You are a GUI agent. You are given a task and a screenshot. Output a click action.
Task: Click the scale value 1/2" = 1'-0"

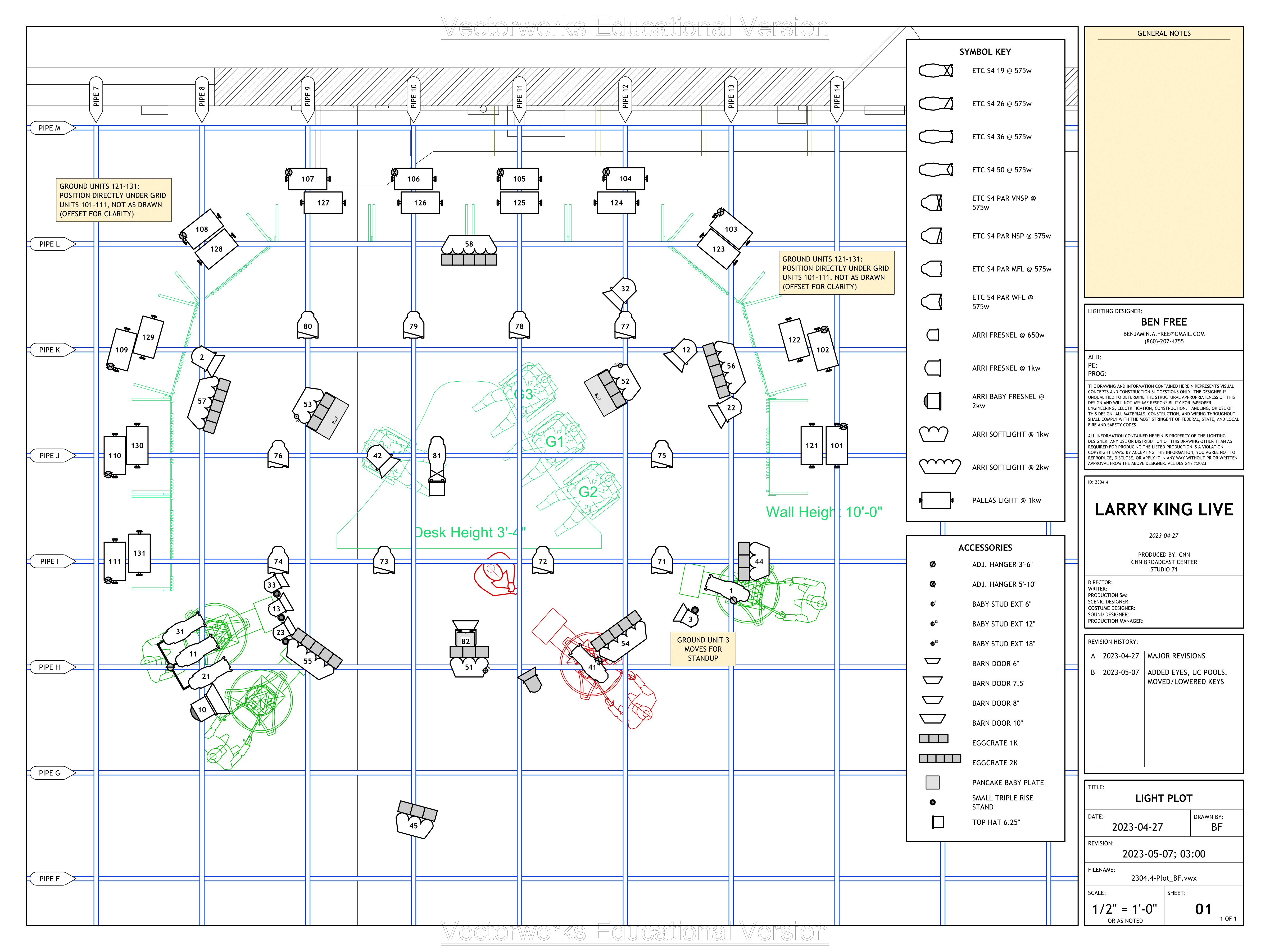[1124, 909]
